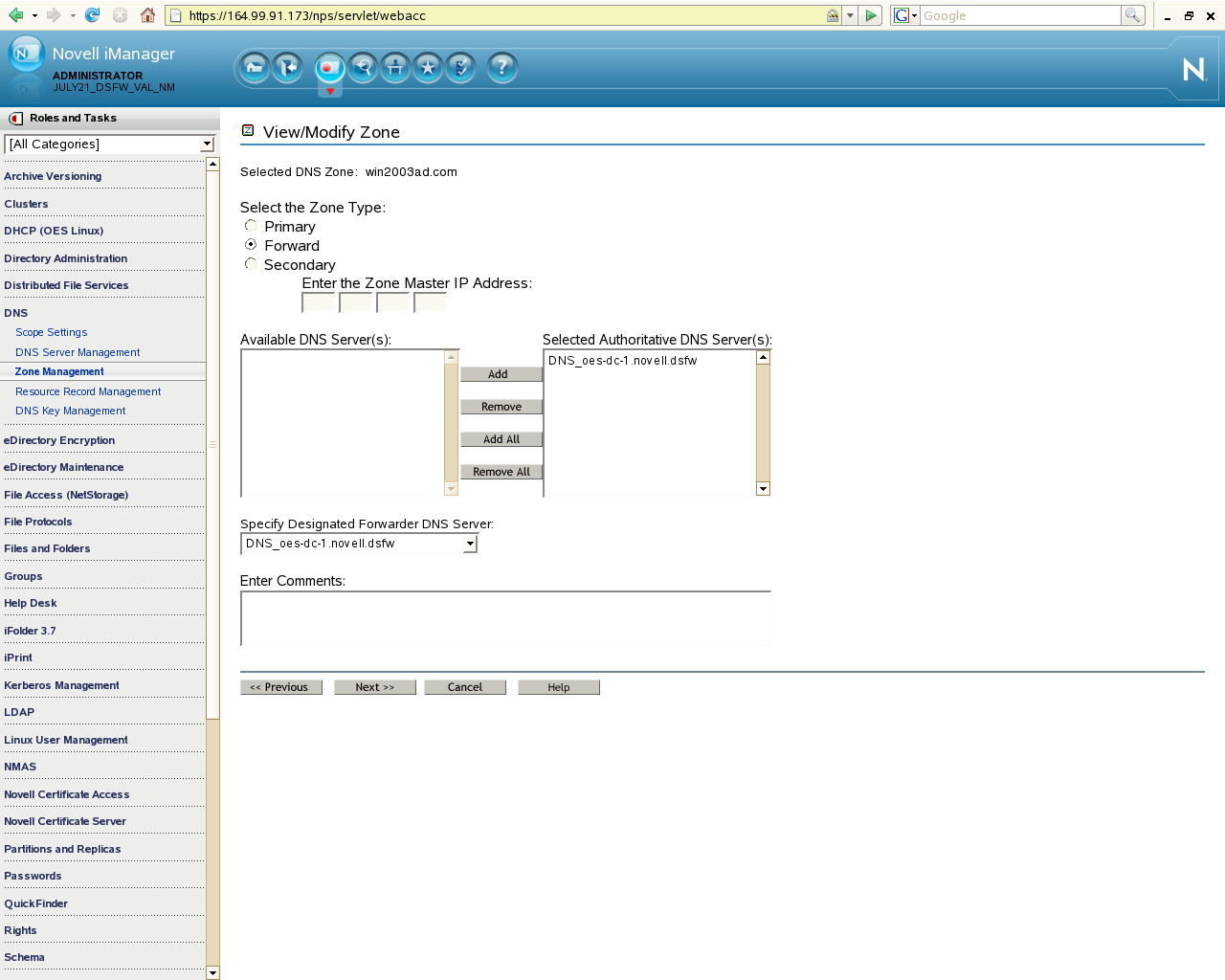1225x980 pixels.
Task: Expand Novell Certificate Server role
Action: point(65,821)
